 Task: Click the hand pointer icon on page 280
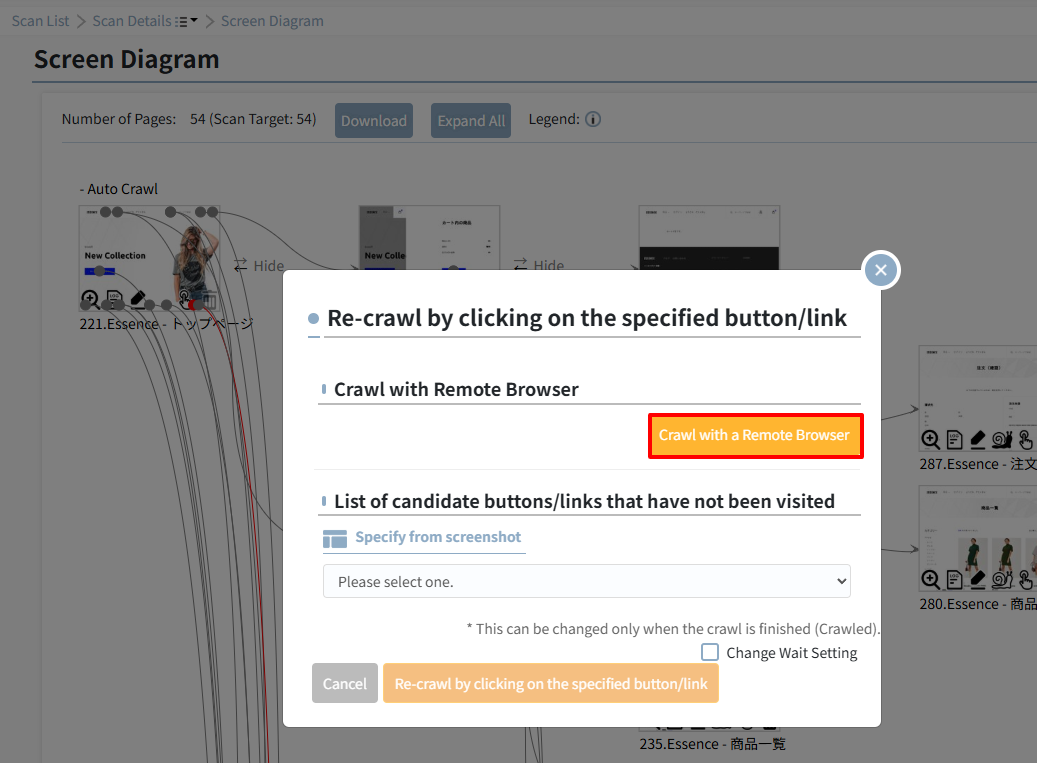1025,580
